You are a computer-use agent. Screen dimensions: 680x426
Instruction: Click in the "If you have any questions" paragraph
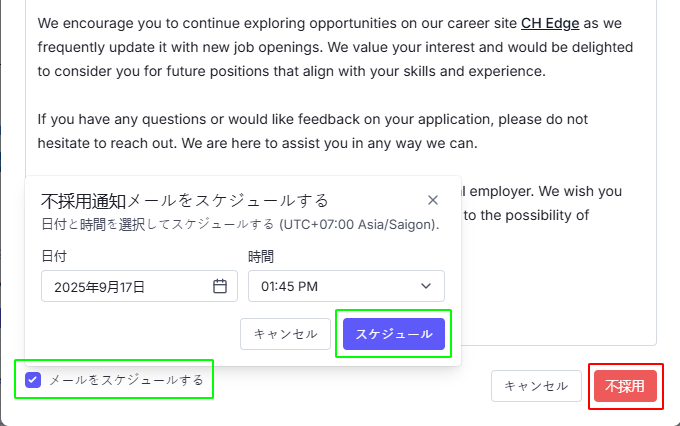[x=300, y=130]
